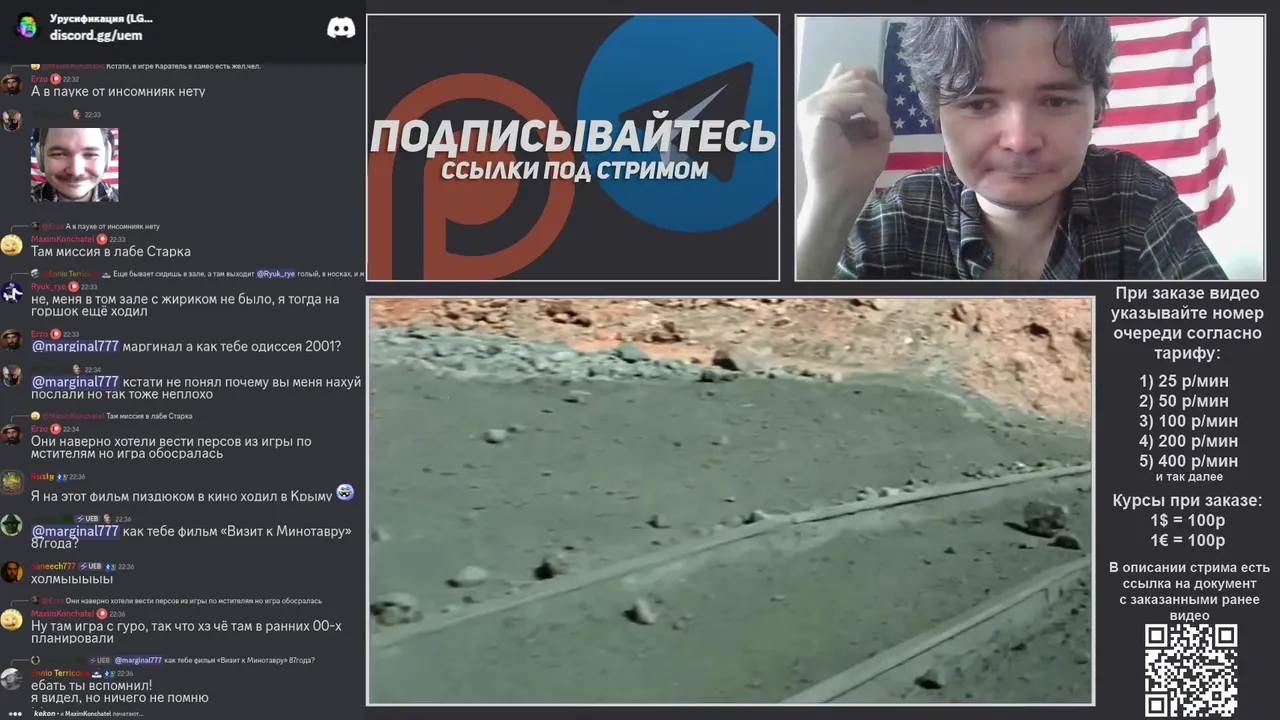Select the tariff line '3) 100 р/мин'
This screenshot has height=720, width=1280.
tap(1188, 421)
